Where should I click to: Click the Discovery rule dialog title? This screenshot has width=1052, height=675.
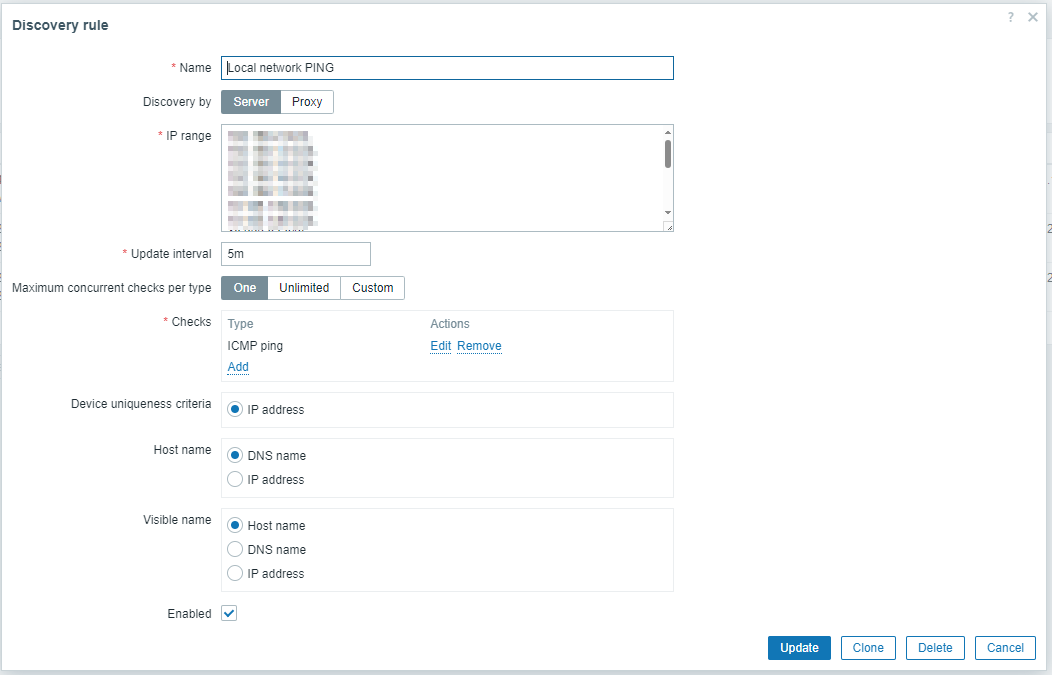[60, 25]
